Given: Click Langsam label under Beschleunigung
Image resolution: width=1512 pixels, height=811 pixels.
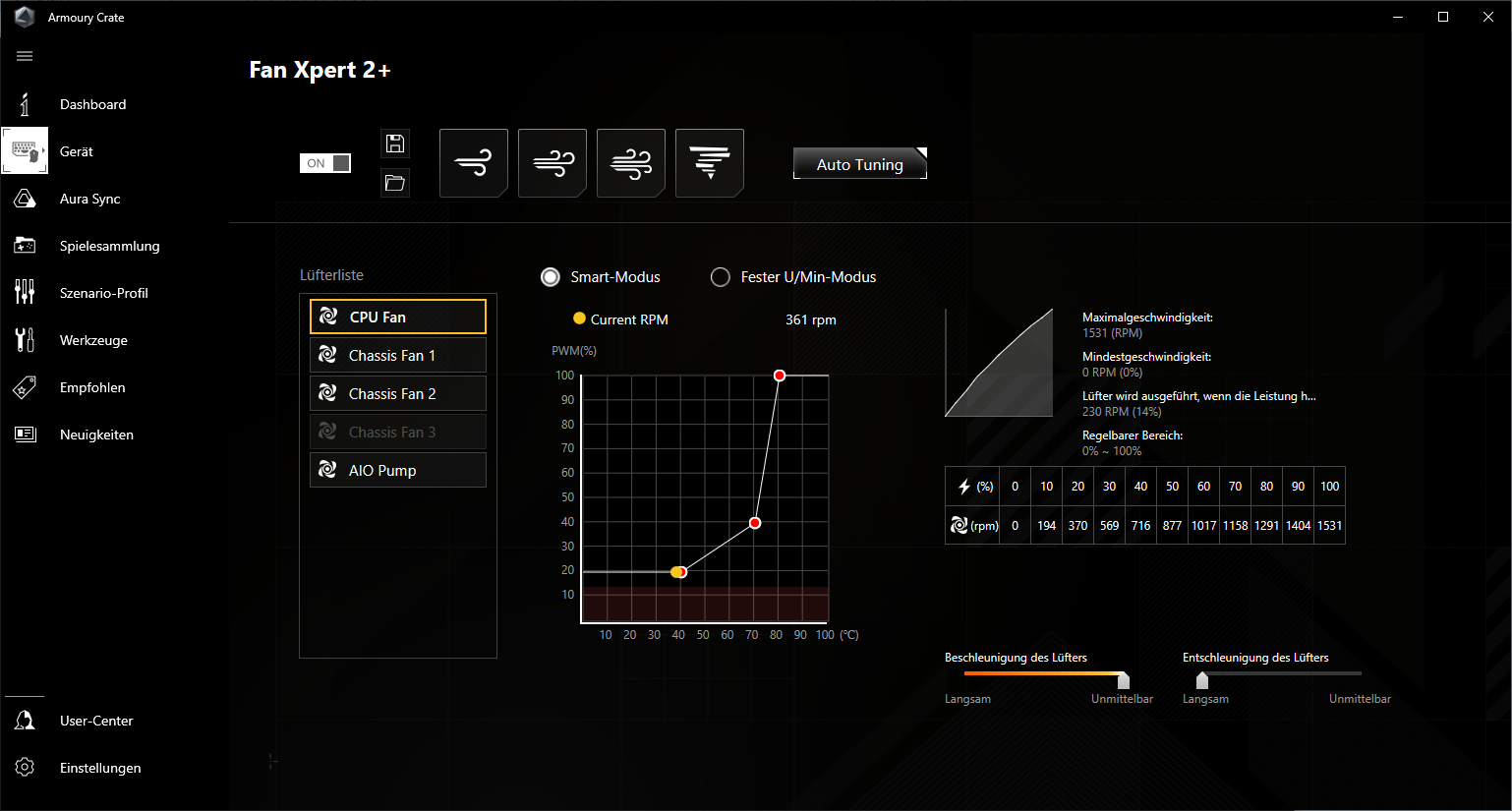Looking at the screenshot, I should (x=967, y=699).
